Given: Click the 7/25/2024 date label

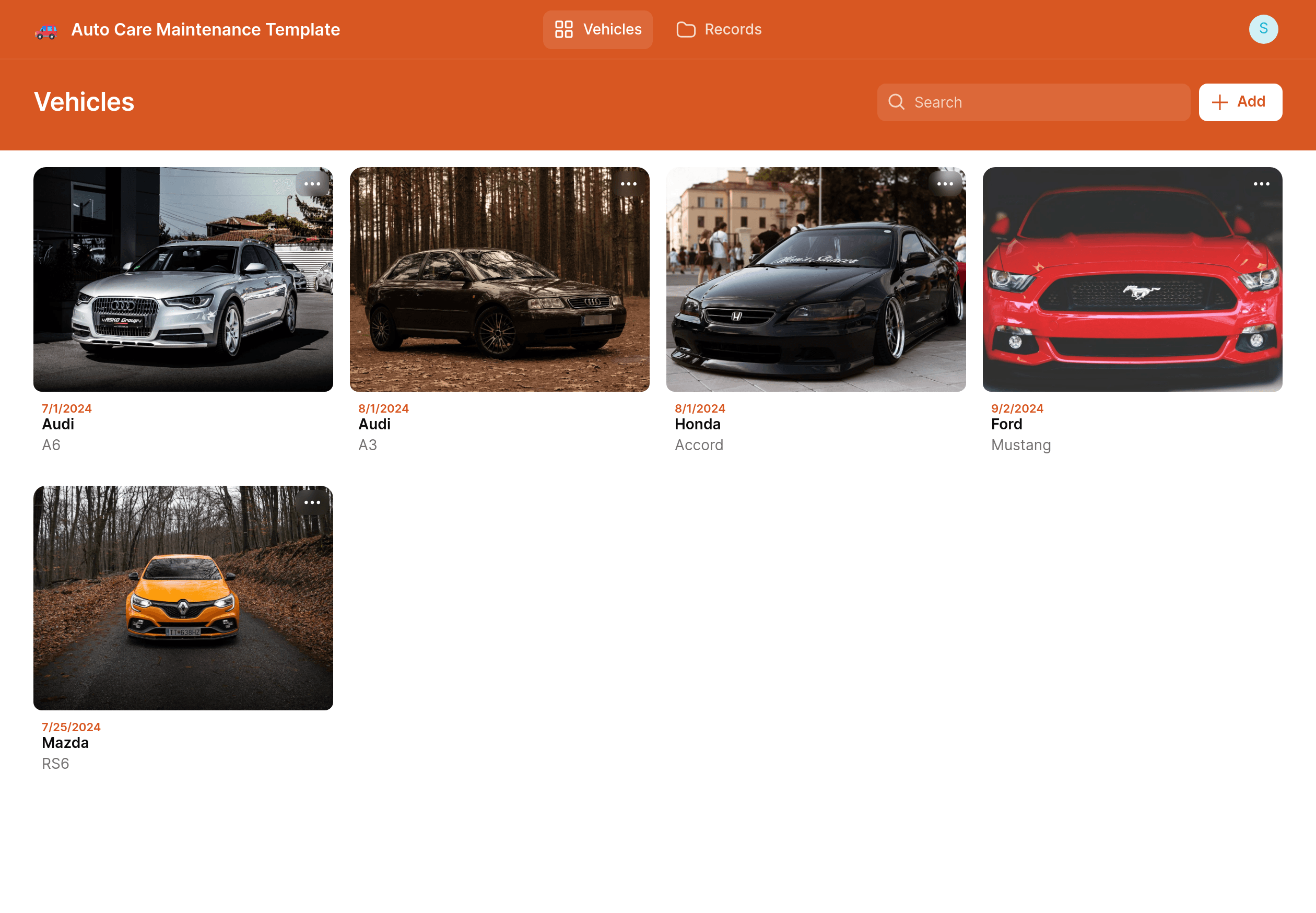Looking at the screenshot, I should (71, 727).
